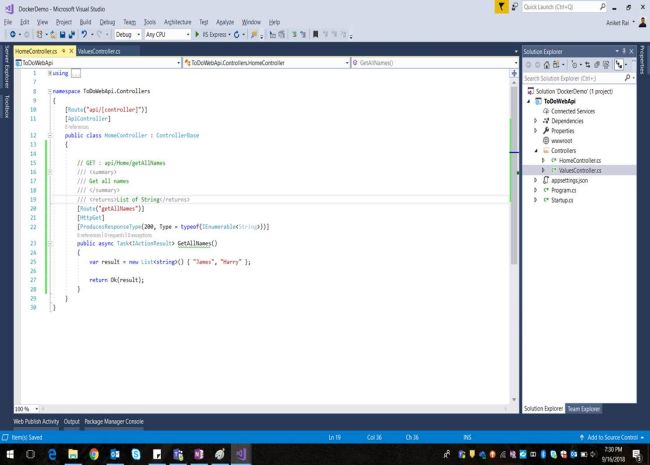650x465 pixels.
Task: Open the Architecture menu
Action: click(177, 22)
